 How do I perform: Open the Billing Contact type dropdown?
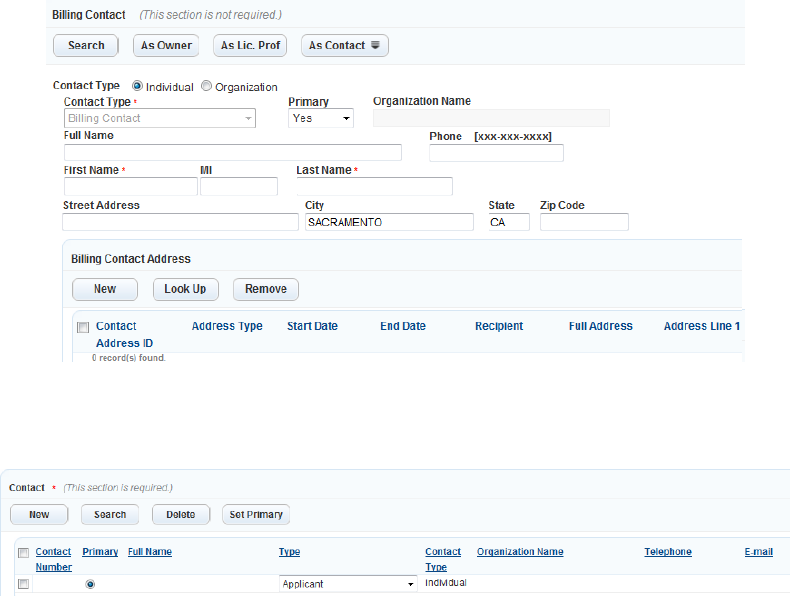pyautogui.click(x=160, y=118)
